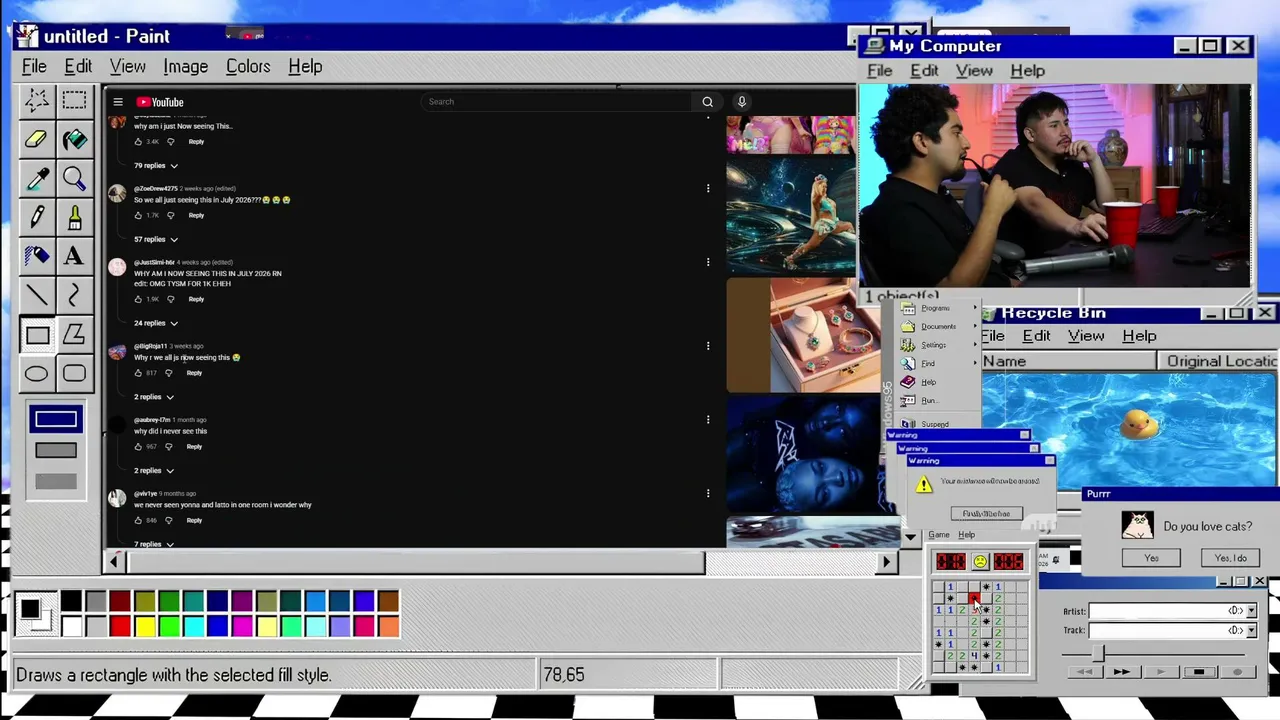Select the rectangular Select tool in Paint

(74, 100)
